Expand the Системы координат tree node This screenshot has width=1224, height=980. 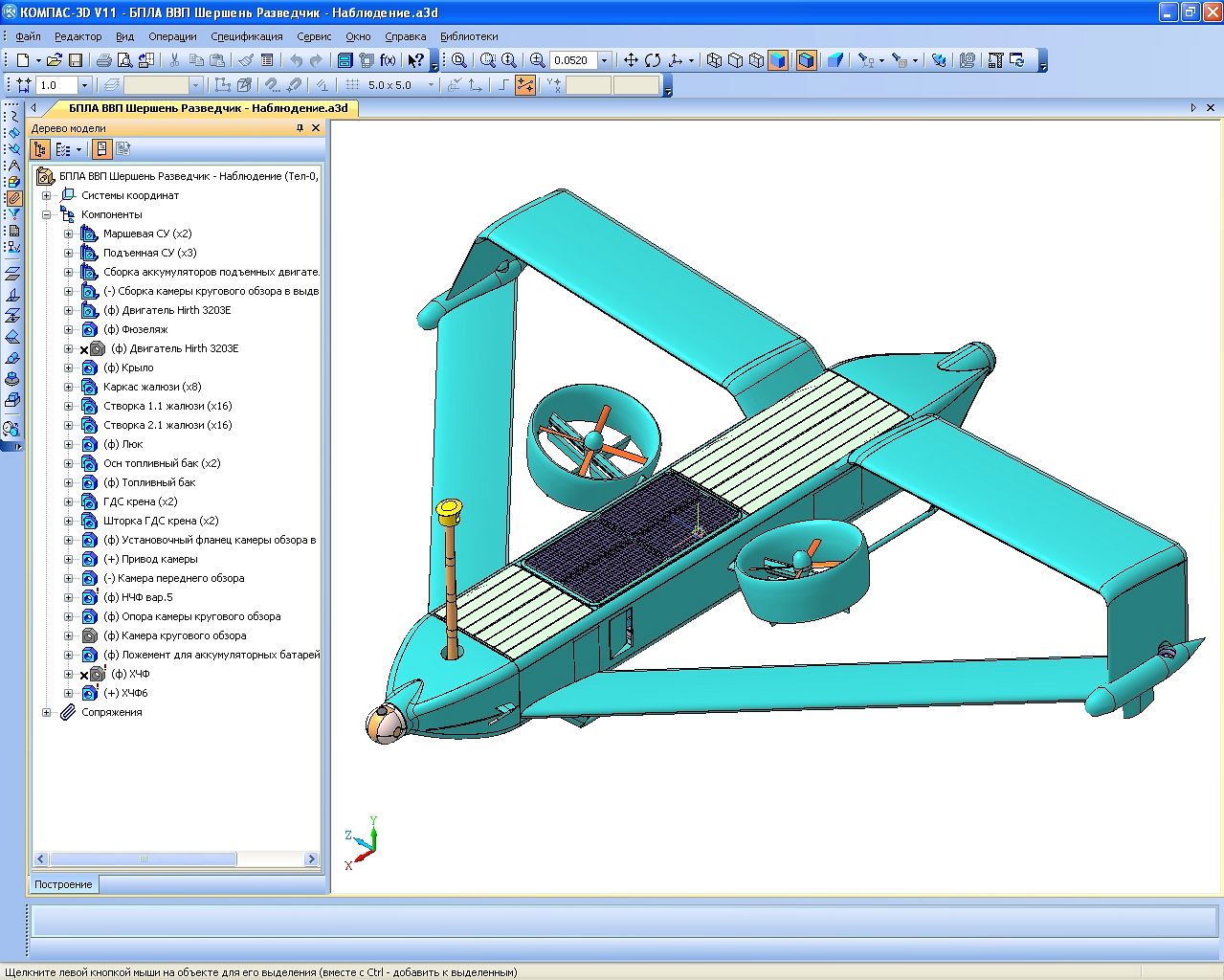tap(46, 195)
